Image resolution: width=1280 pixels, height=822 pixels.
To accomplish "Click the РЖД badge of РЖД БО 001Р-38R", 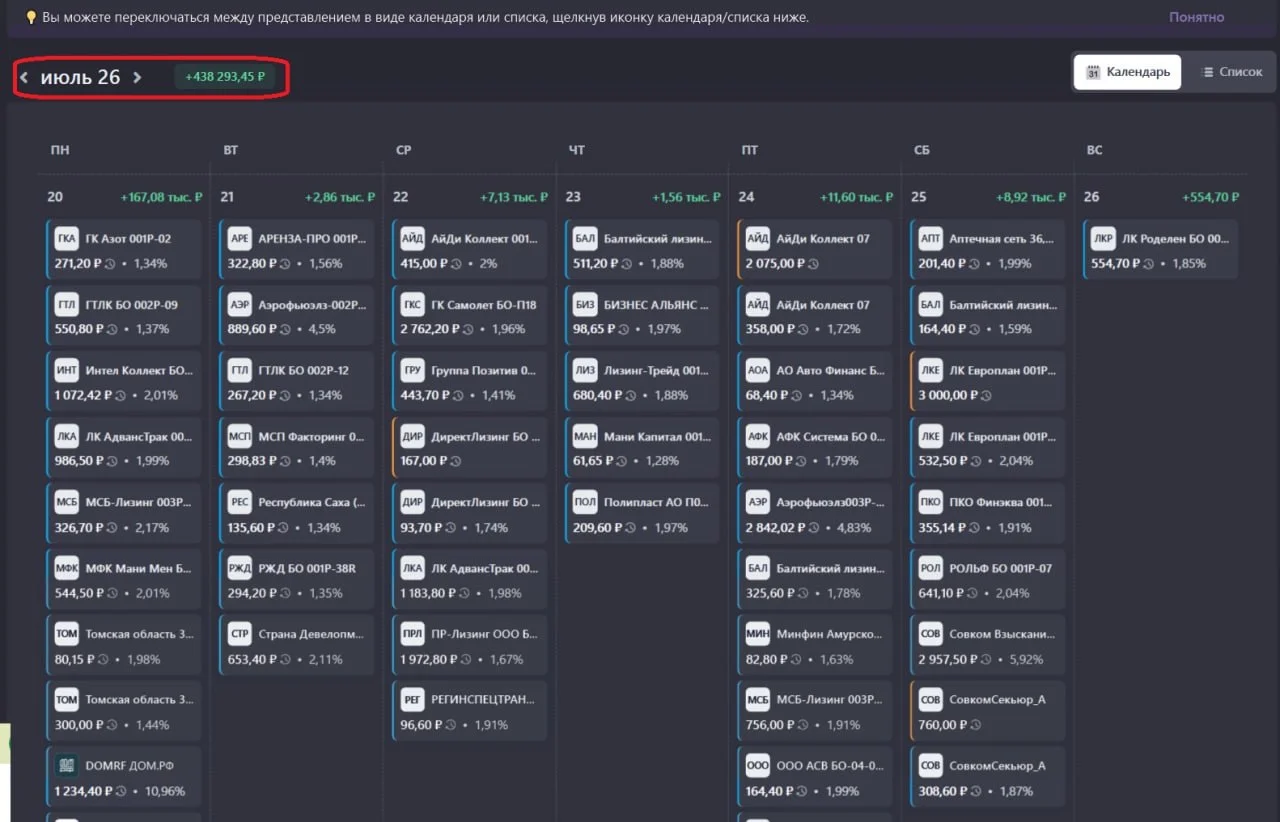I will pos(240,569).
